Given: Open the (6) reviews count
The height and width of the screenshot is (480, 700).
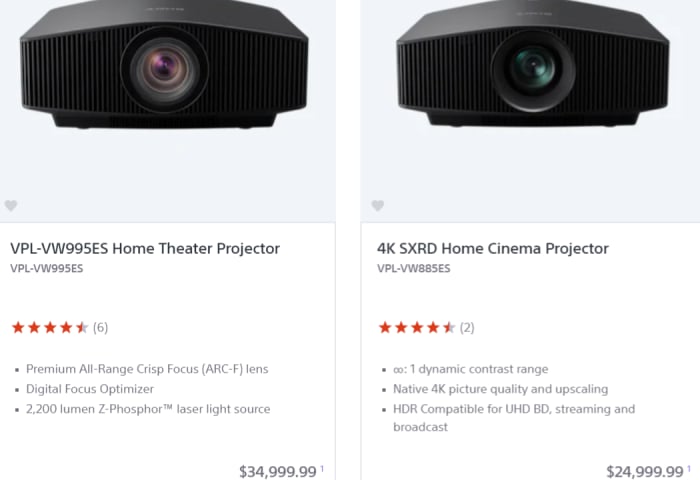Looking at the screenshot, I should pos(100,328).
